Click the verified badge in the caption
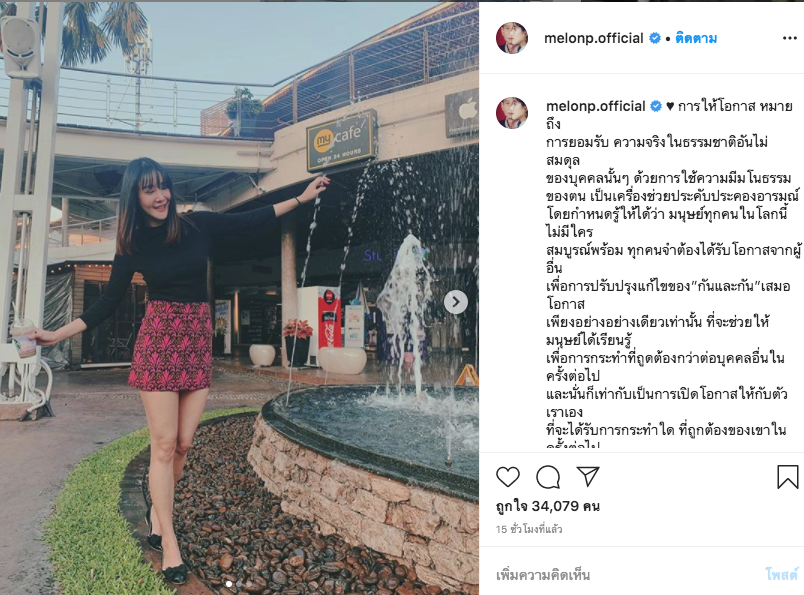804x595 pixels. tap(656, 106)
